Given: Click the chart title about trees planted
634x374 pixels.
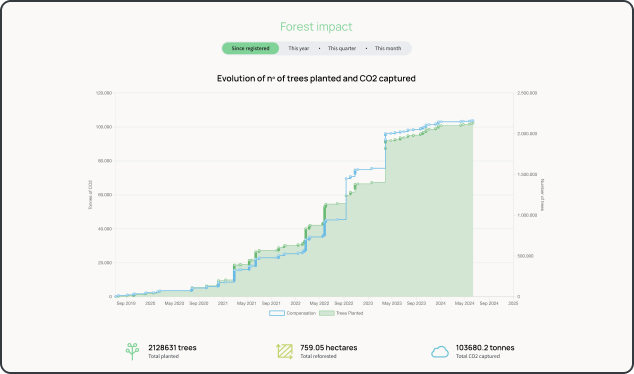Looking at the screenshot, I should click(316, 78).
